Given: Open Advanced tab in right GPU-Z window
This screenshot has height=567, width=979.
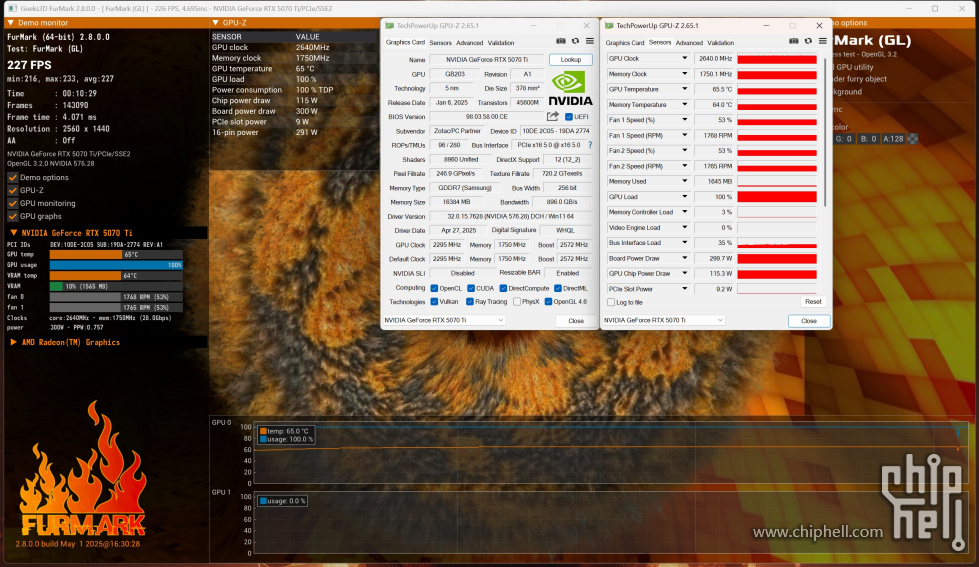Looking at the screenshot, I should [689, 43].
